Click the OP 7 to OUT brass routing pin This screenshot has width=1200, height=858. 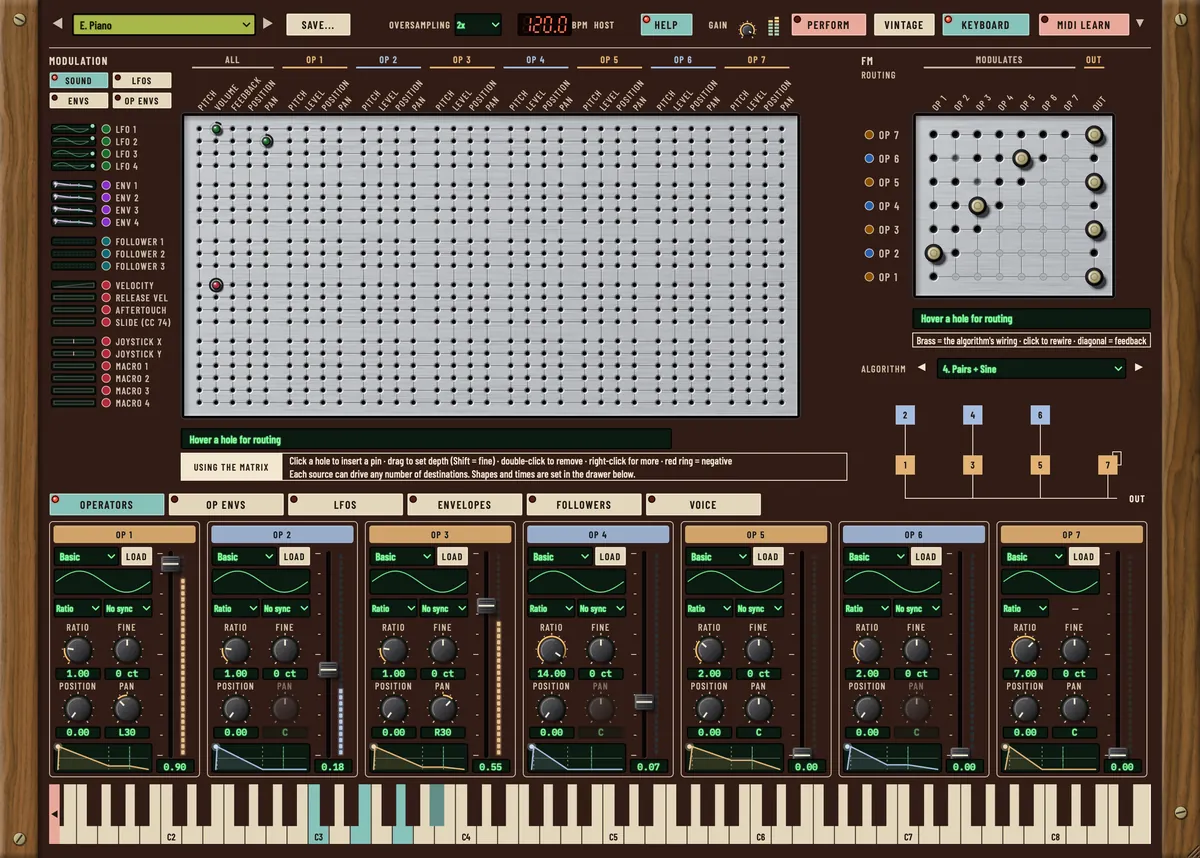[1094, 135]
